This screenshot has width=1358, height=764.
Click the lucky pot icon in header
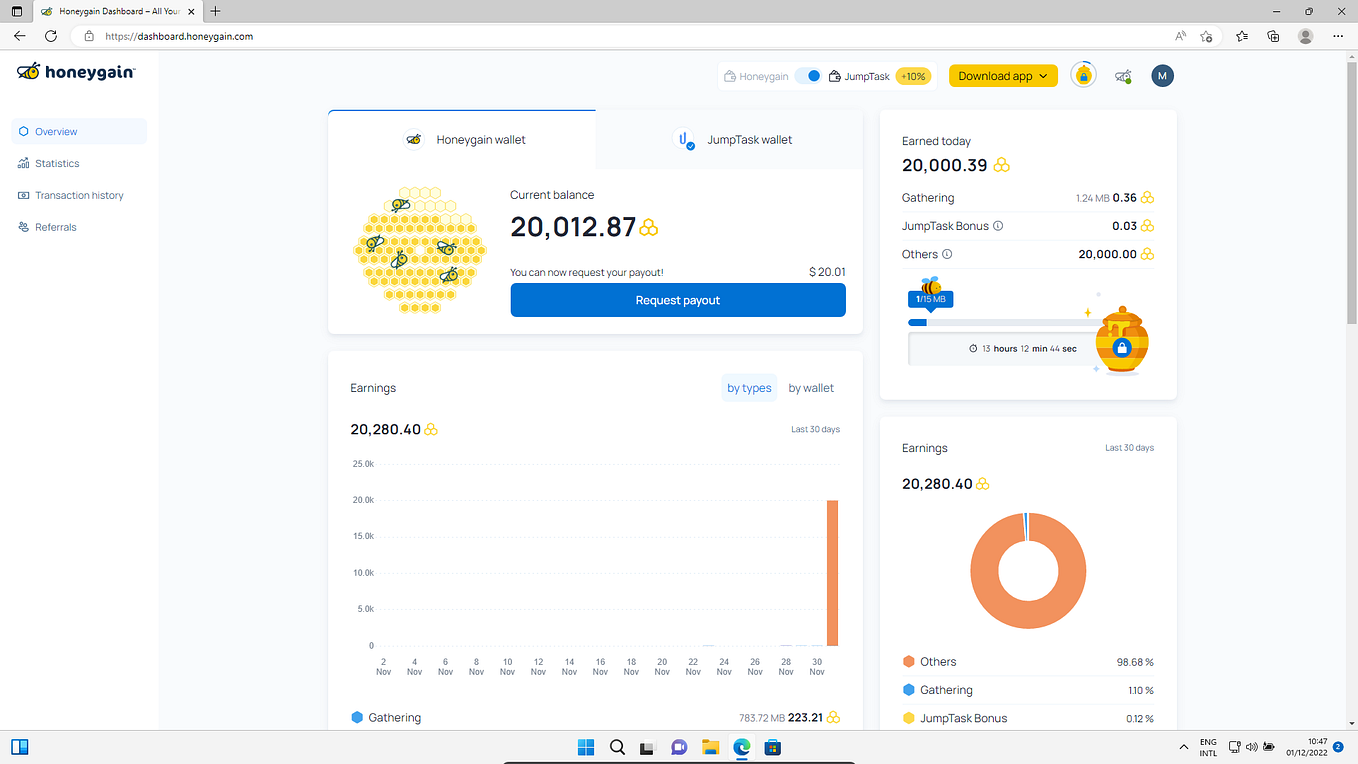point(1083,75)
